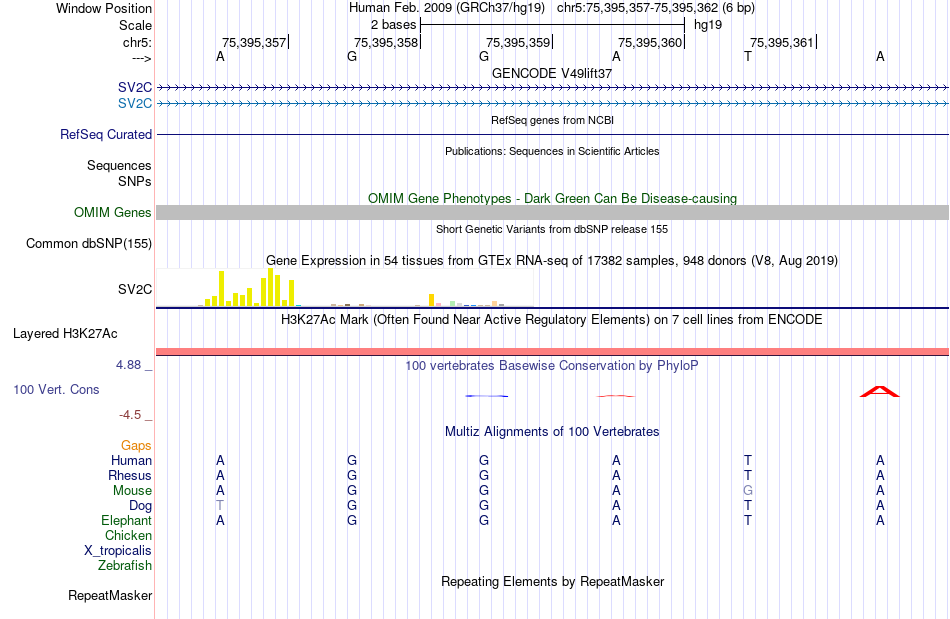Click the pink H3K27Ac signal band

tap(552, 351)
